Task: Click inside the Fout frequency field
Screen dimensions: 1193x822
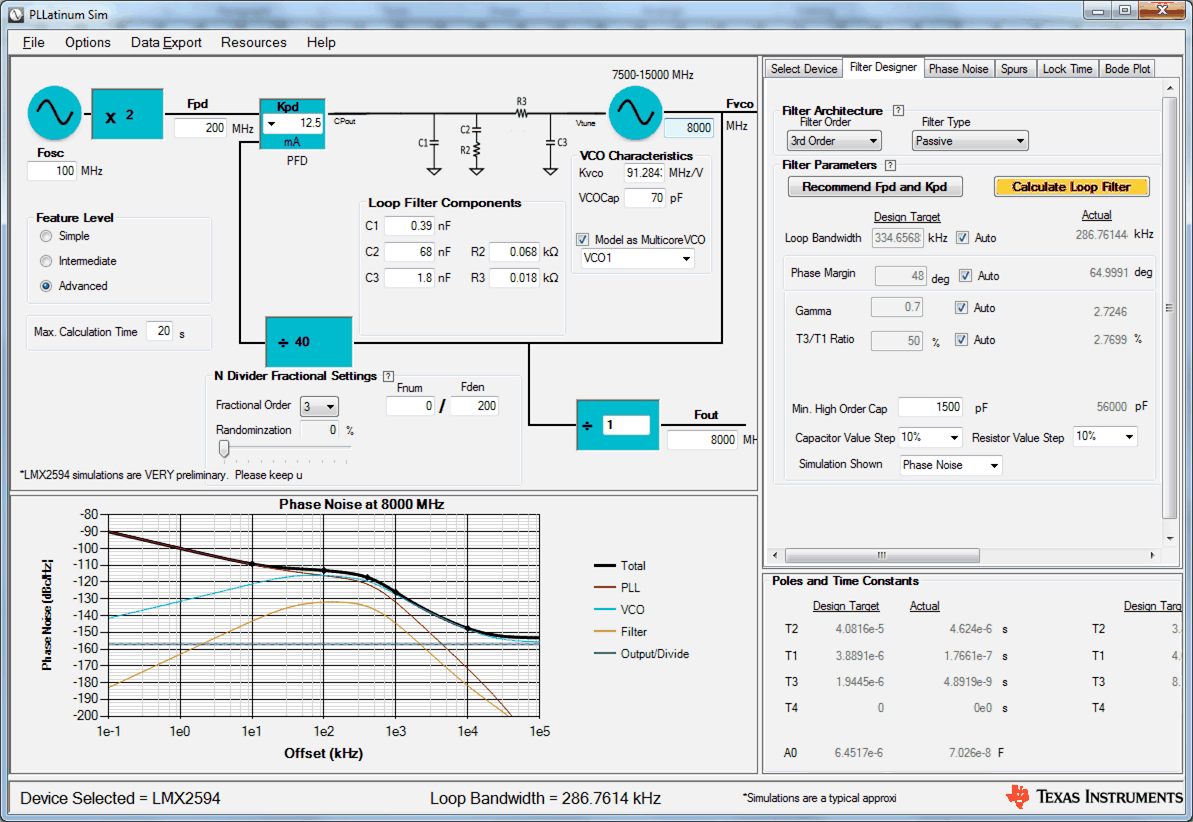Action: [x=702, y=439]
